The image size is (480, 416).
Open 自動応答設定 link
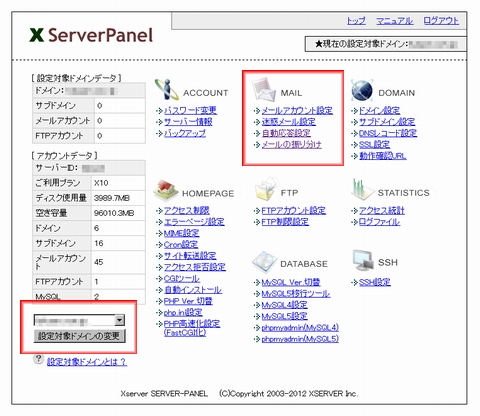[286, 133]
